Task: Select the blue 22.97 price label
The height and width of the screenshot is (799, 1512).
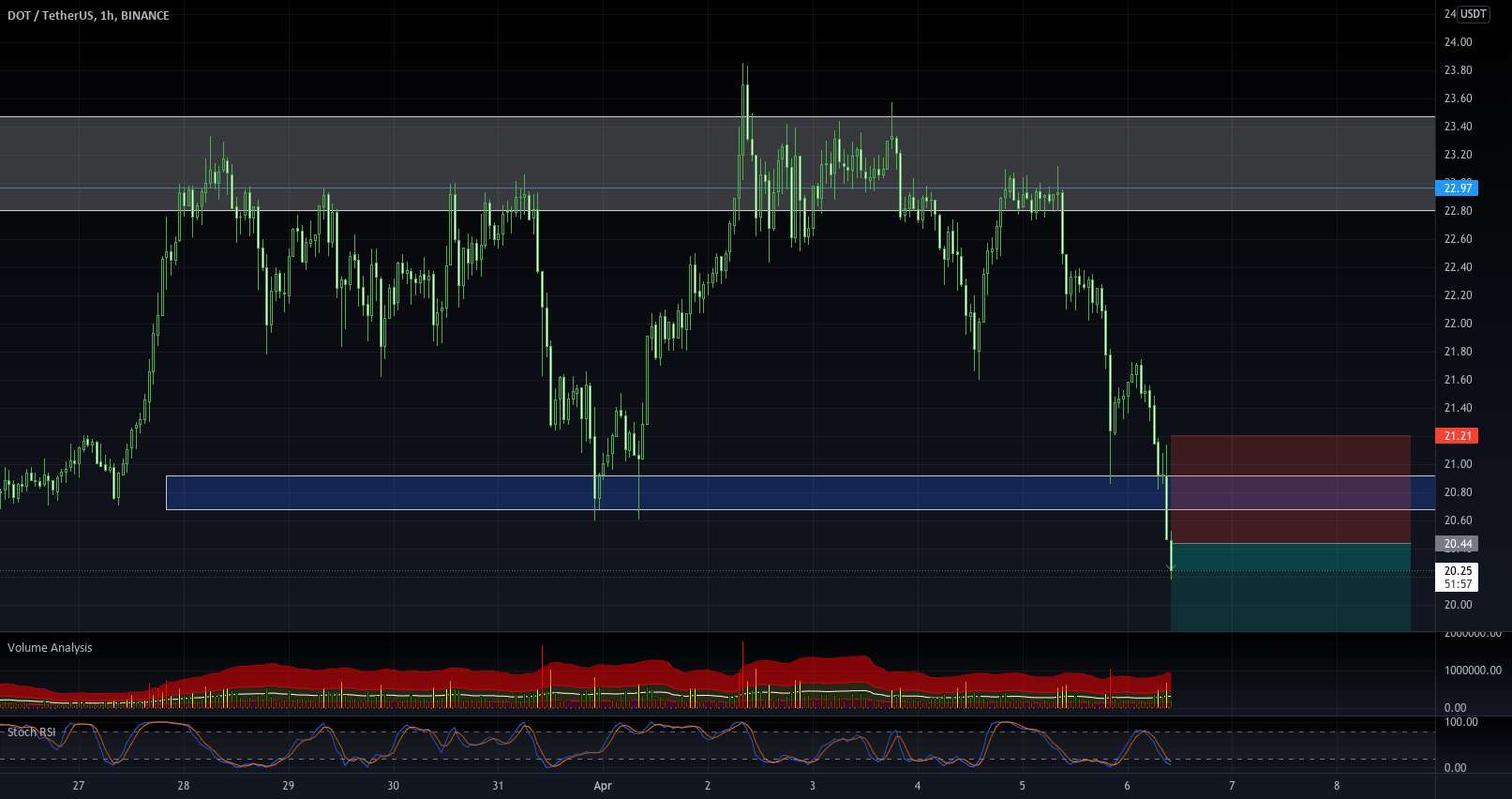Action: [1457, 188]
